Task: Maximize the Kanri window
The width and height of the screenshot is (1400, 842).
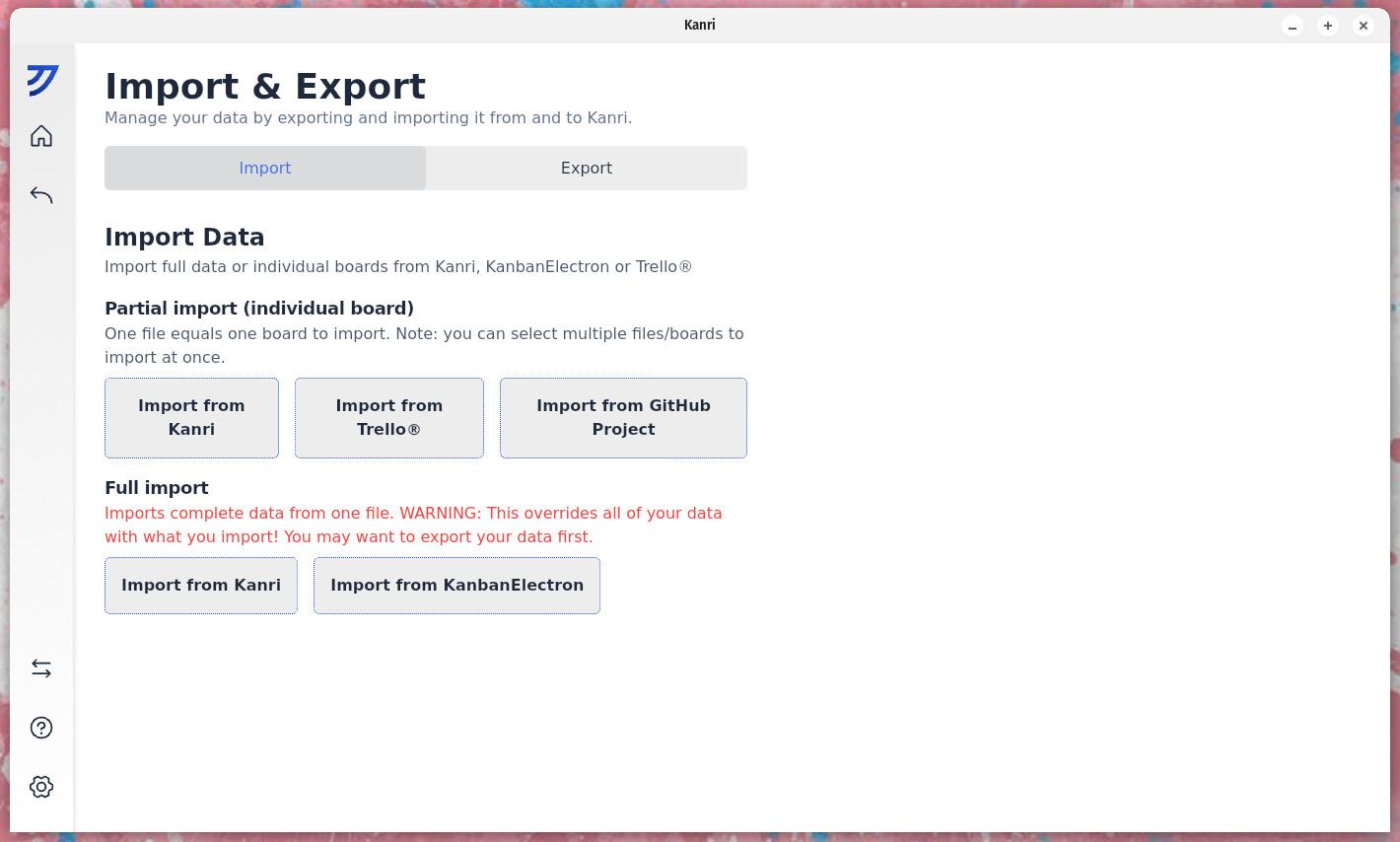Action: click(x=1328, y=26)
